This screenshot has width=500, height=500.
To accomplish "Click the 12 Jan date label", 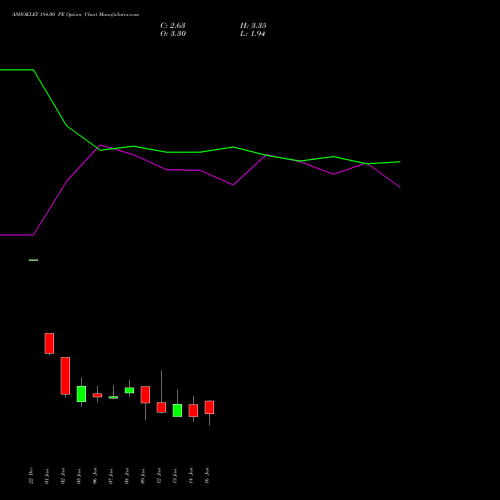I will [159, 476].
